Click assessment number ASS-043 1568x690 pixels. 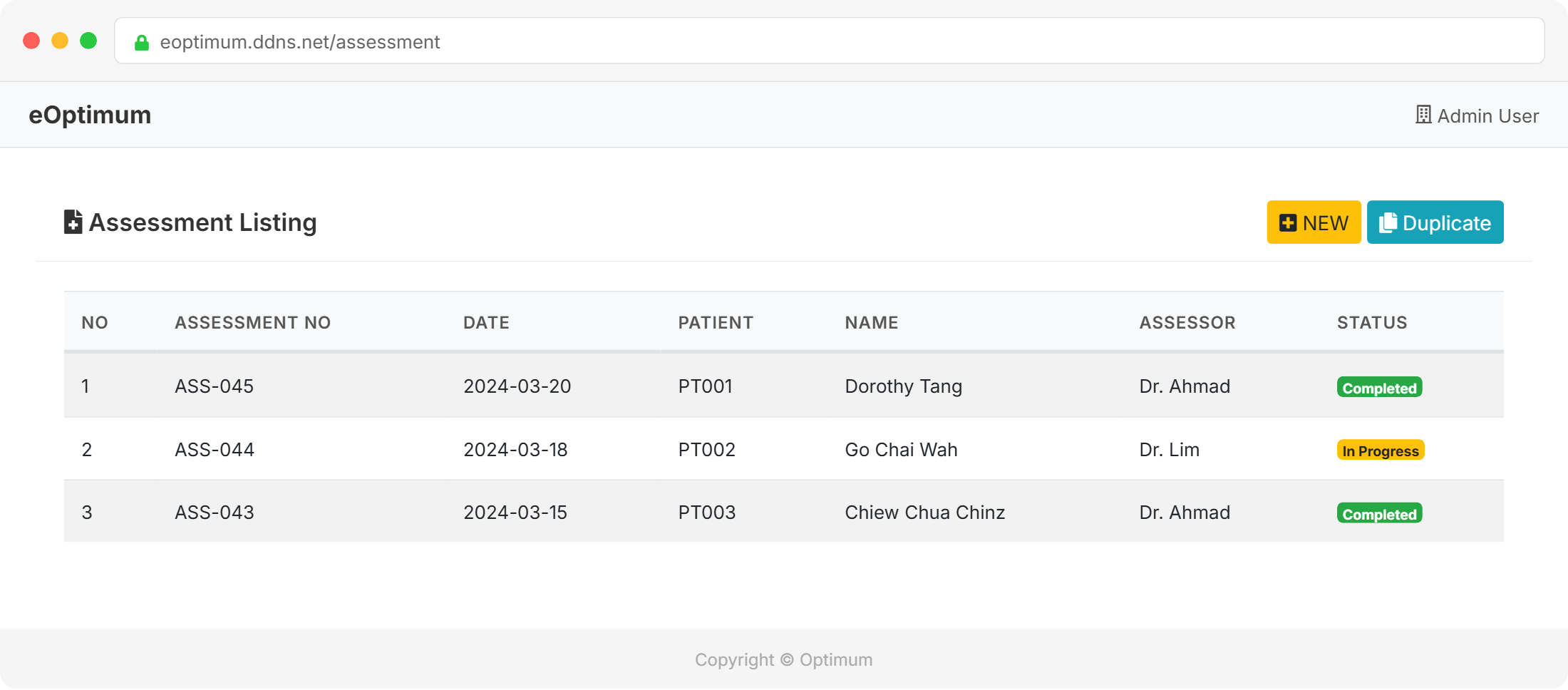pyautogui.click(x=214, y=513)
